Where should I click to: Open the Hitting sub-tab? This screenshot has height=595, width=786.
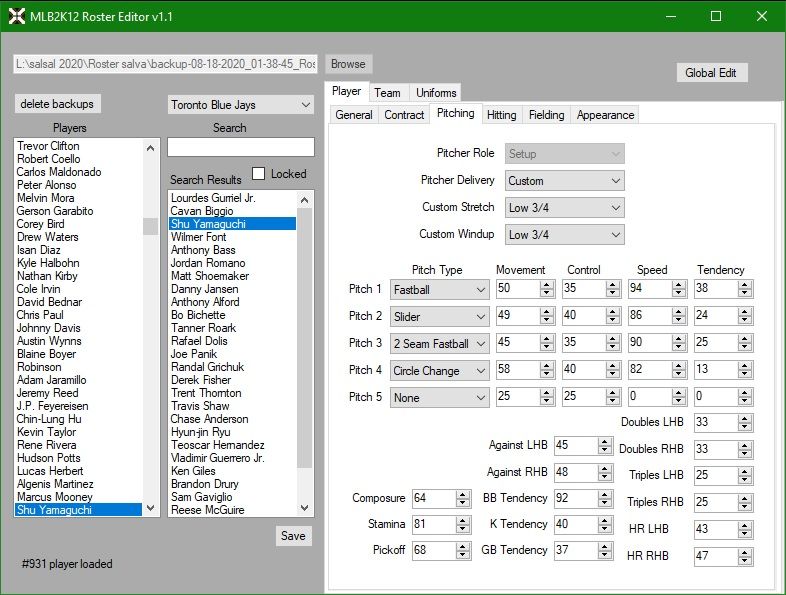coord(502,115)
